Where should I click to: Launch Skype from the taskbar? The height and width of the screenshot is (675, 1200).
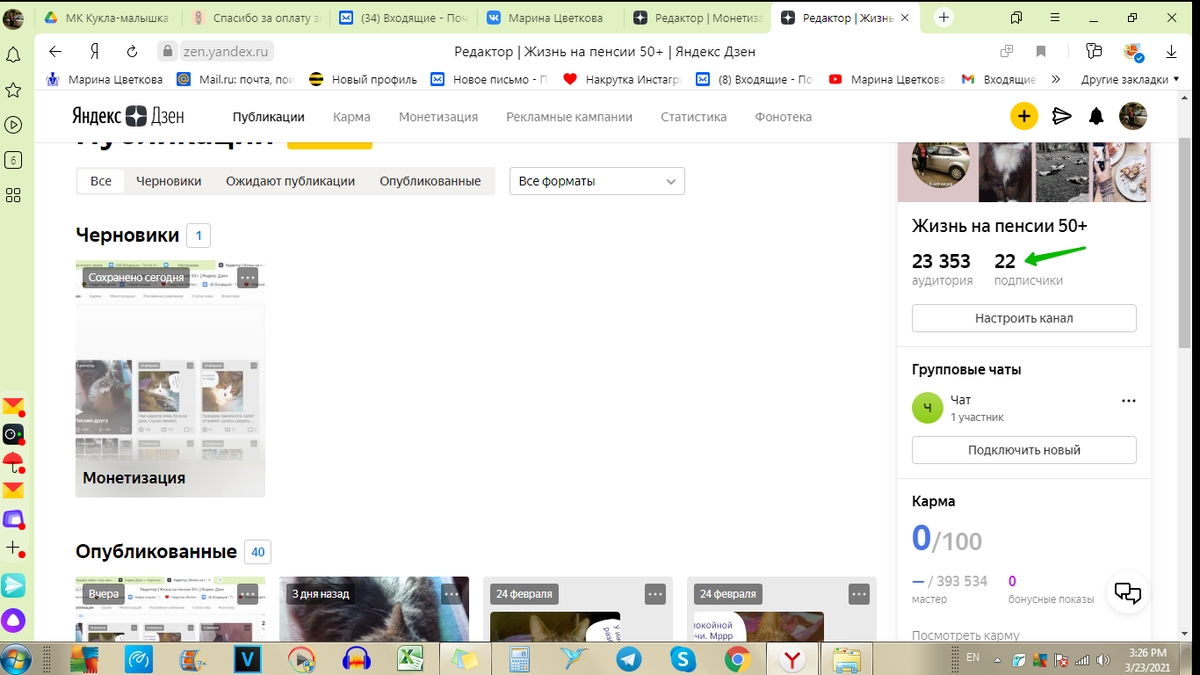tap(683, 659)
